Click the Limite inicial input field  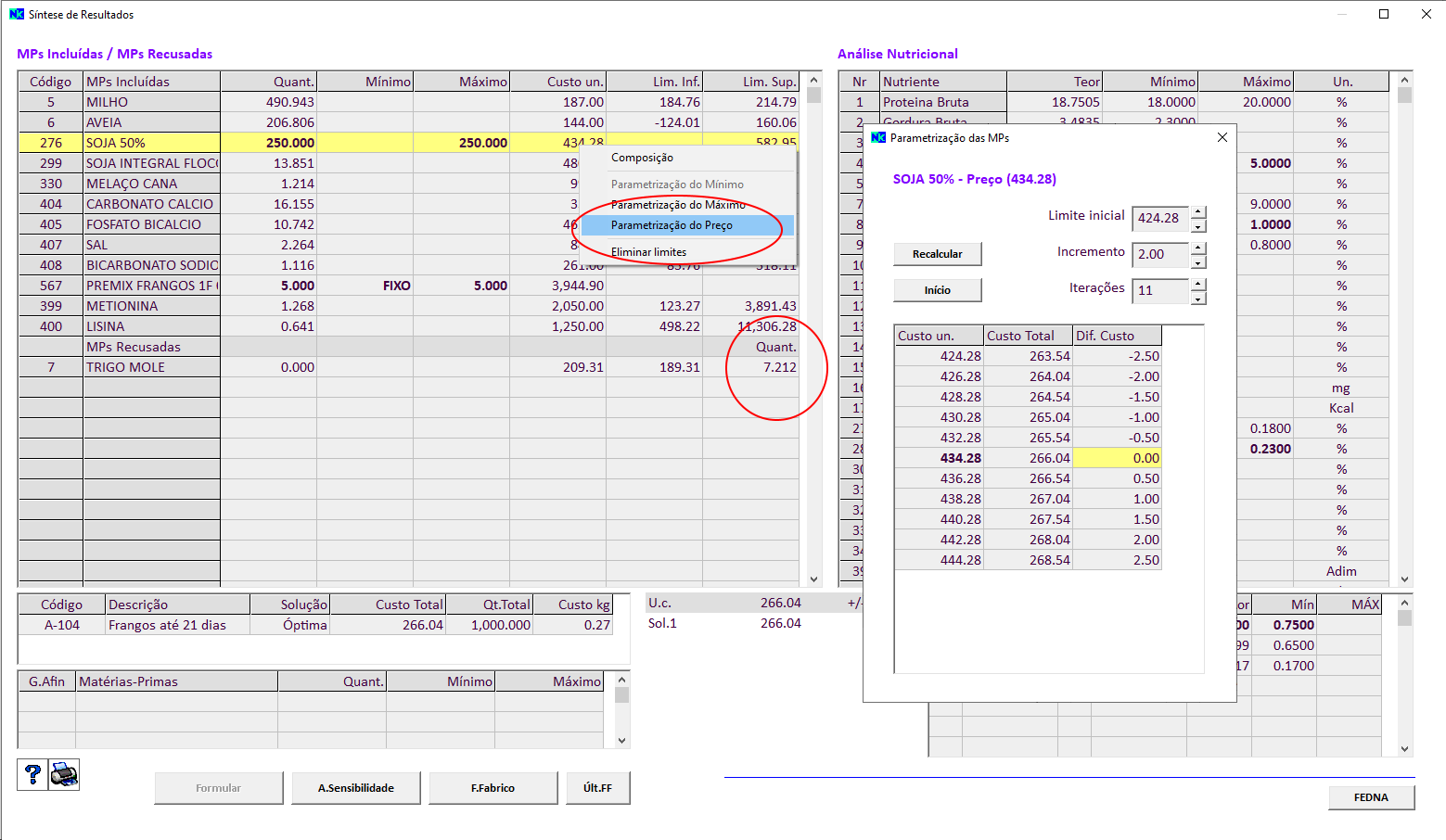coord(1159,218)
